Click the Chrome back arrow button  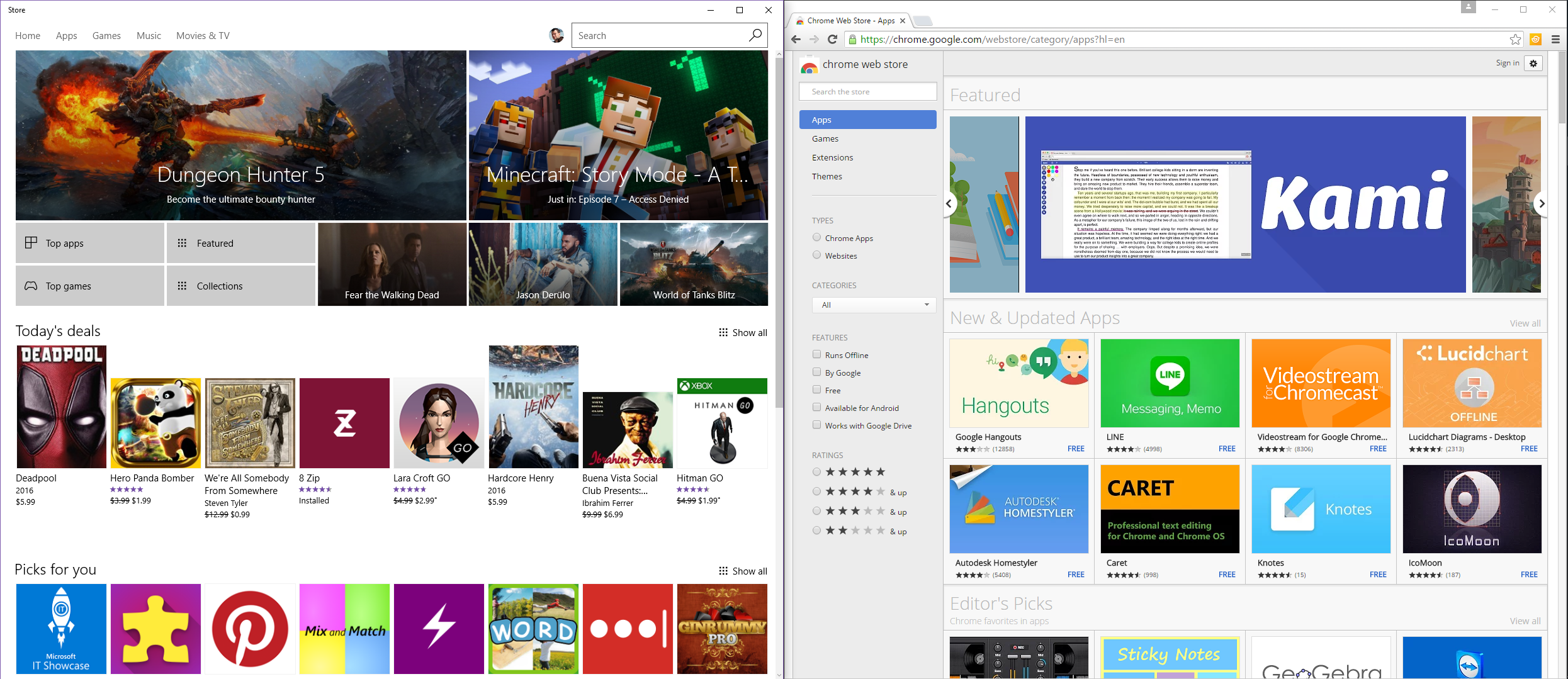point(796,39)
